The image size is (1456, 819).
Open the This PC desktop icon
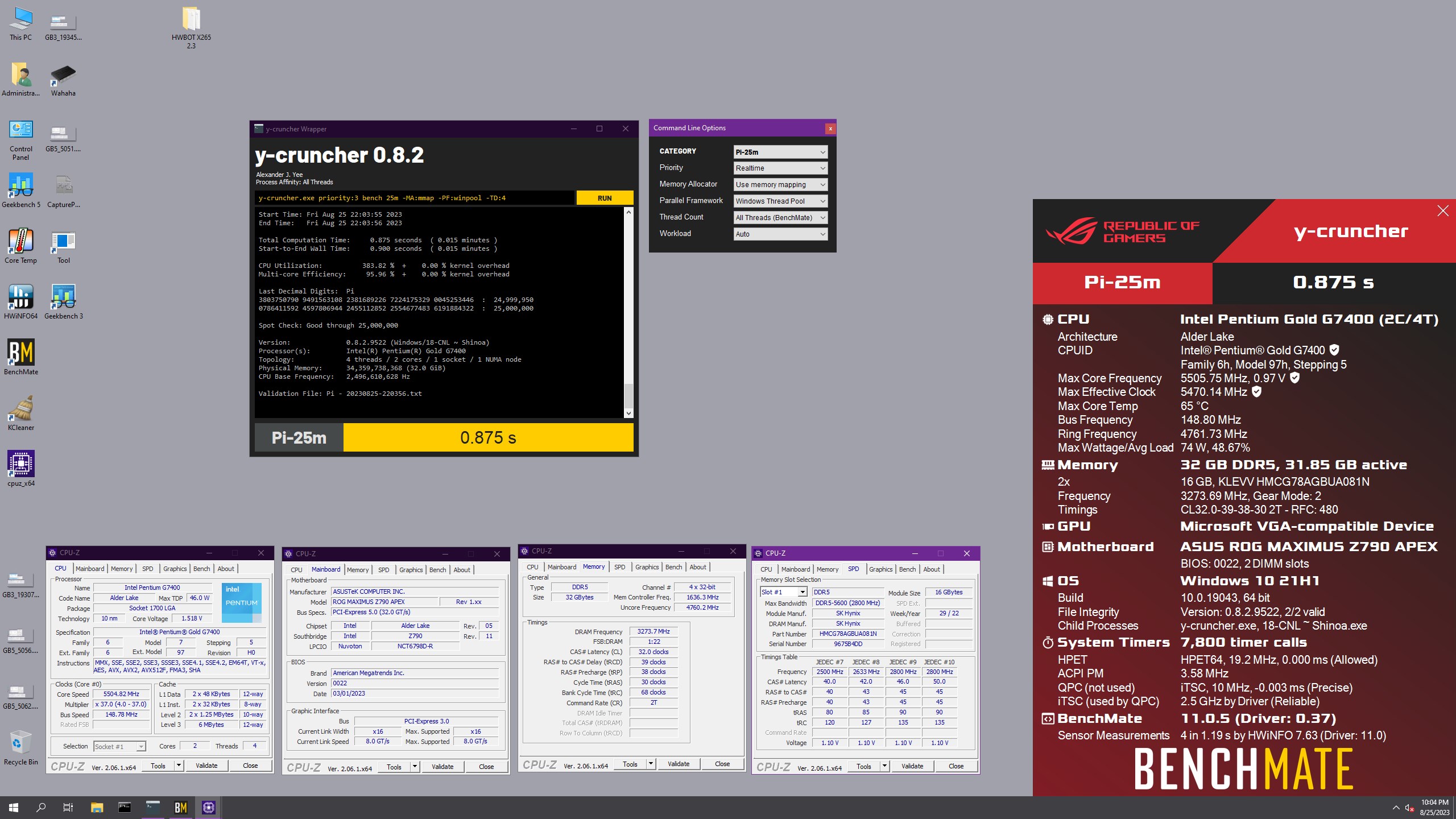21,24
